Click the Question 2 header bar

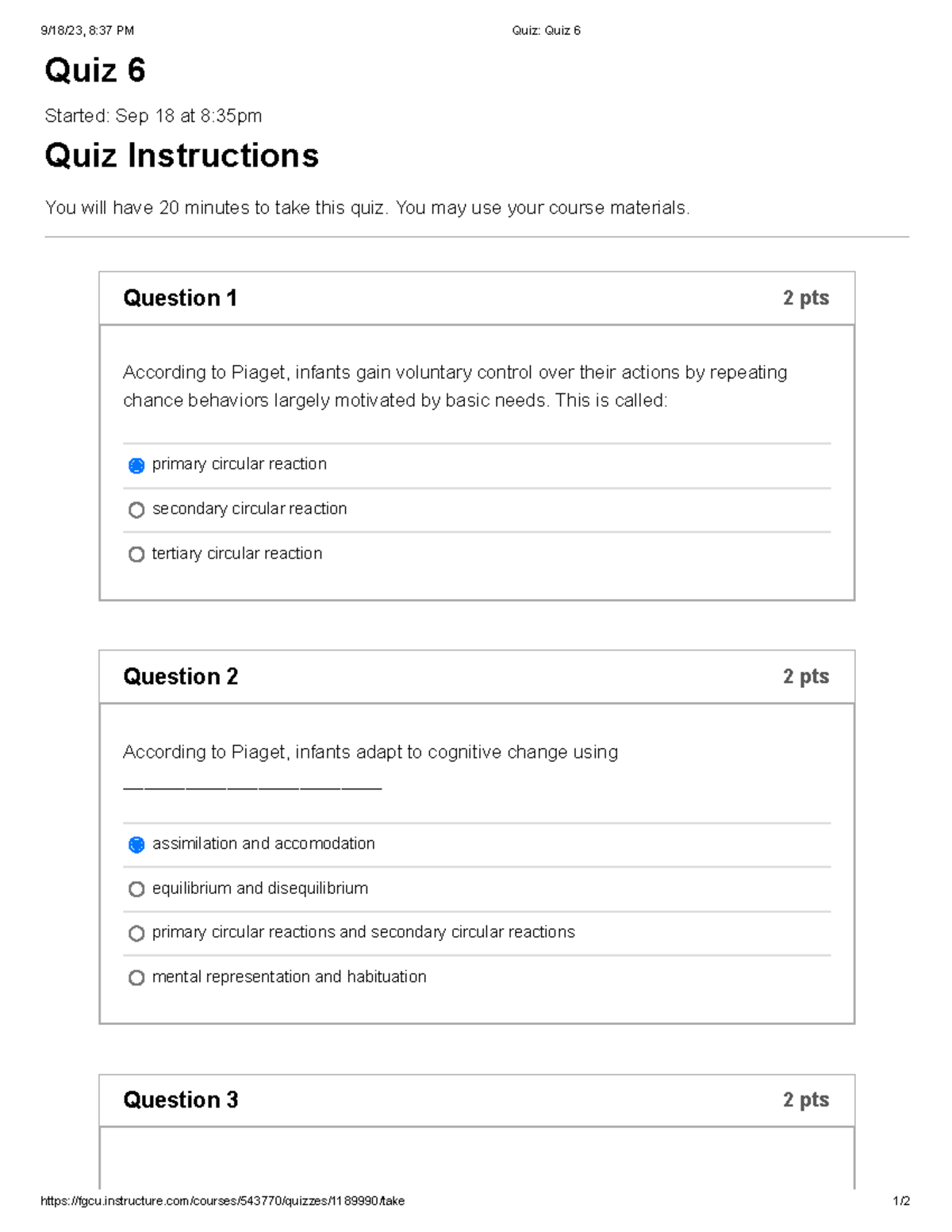[476, 676]
